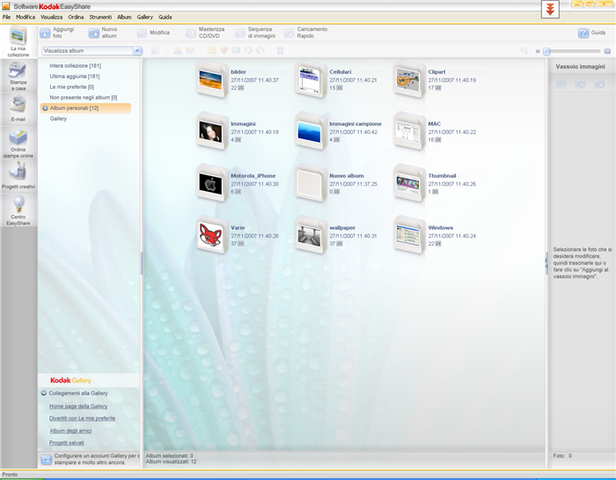Click the rotate right icon in toolbar

[x=260, y=50]
